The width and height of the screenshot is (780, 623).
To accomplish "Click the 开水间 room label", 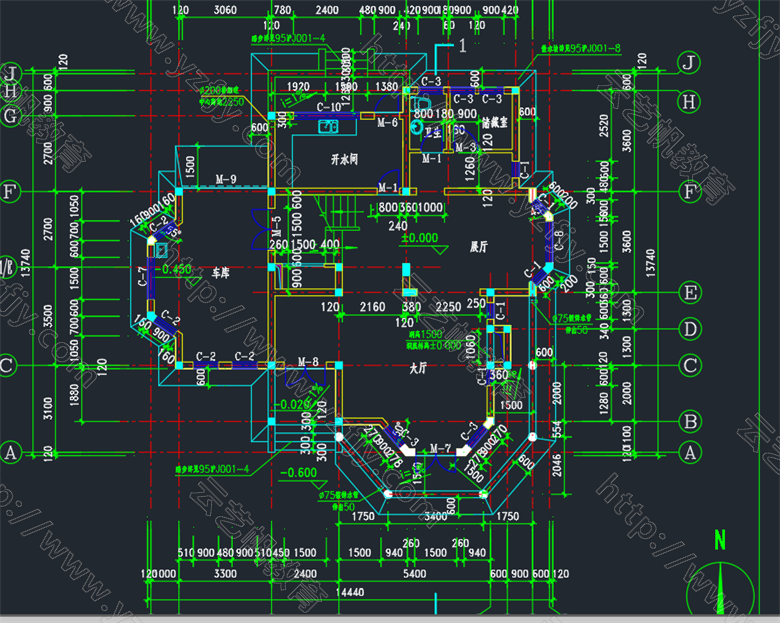I will [x=344, y=159].
